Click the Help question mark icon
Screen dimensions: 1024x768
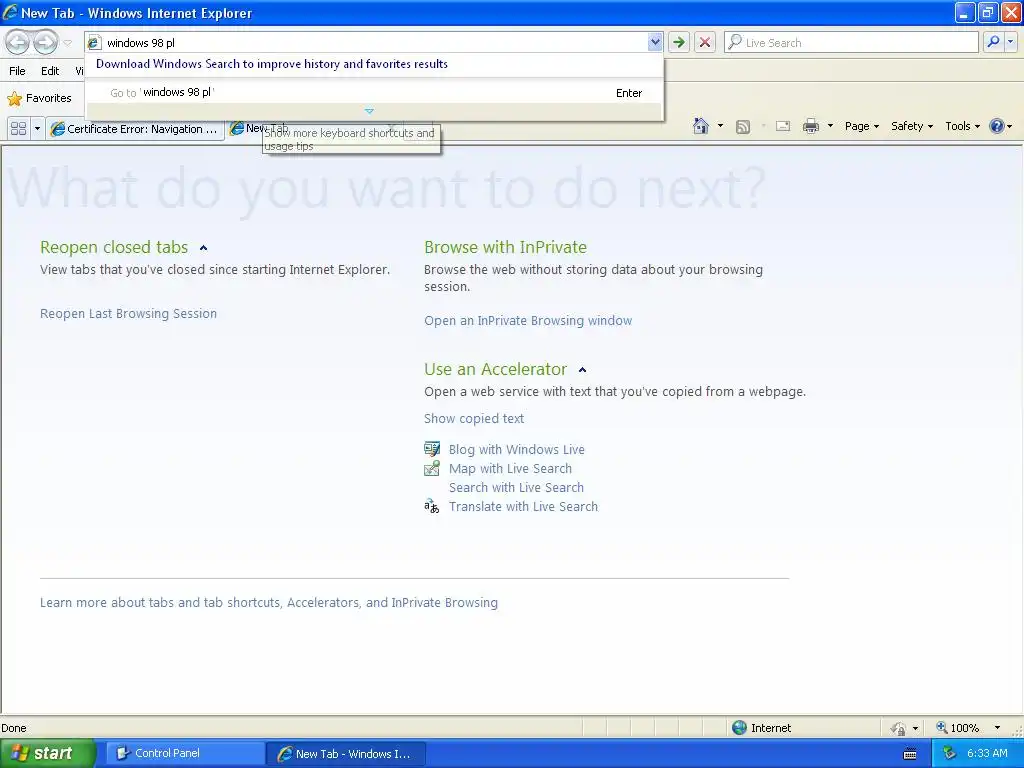coord(997,126)
